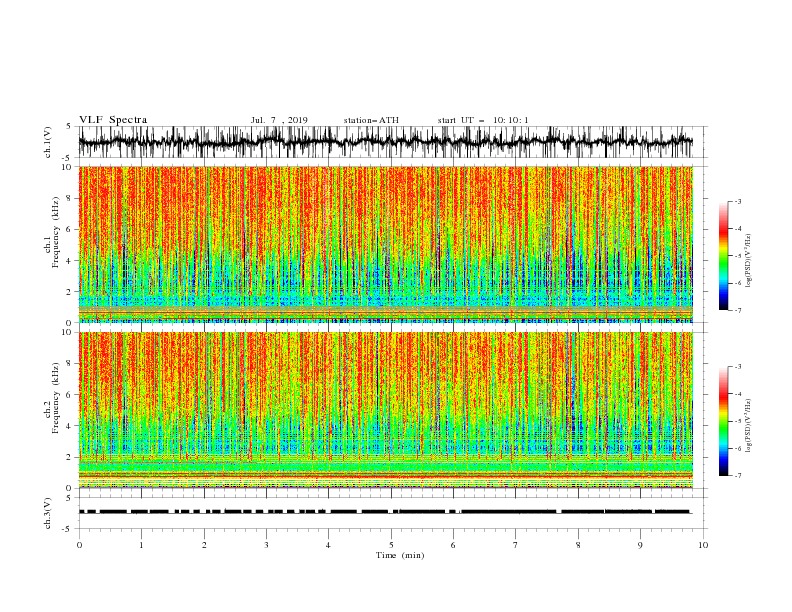Viewport: 792px width, 612px height.
Task: Click the ch.3 voltage trace panel
Action: (392, 513)
